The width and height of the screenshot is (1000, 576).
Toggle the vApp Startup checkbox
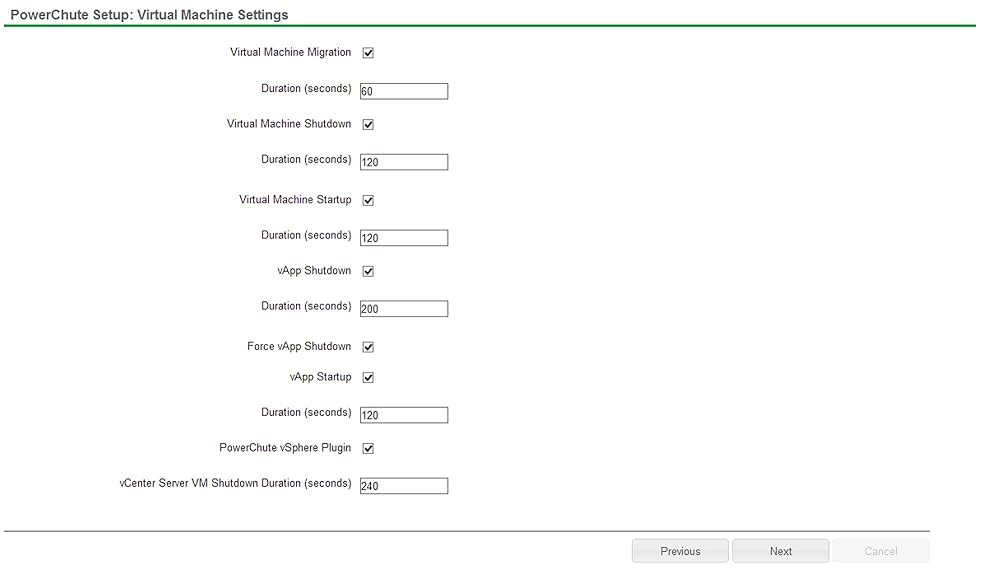pos(368,378)
